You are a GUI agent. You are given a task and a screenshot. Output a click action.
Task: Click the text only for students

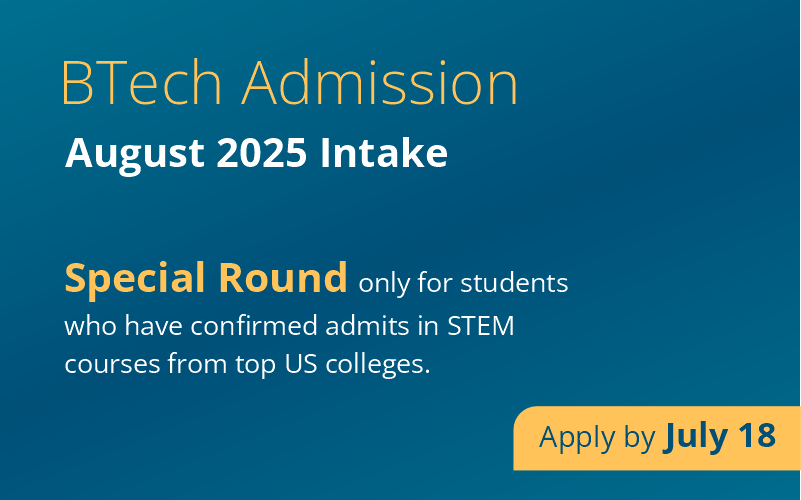463,283
